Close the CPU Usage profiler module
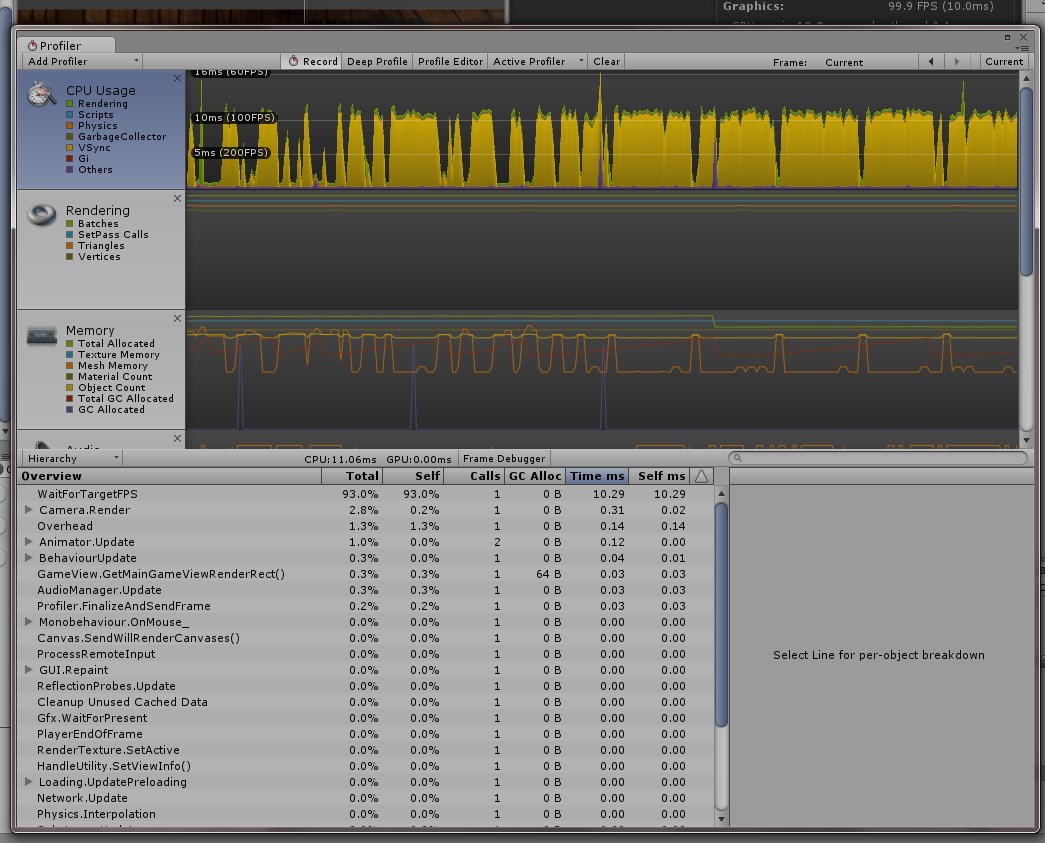The width and height of the screenshot is (1045, 843). tap(177, 78)
